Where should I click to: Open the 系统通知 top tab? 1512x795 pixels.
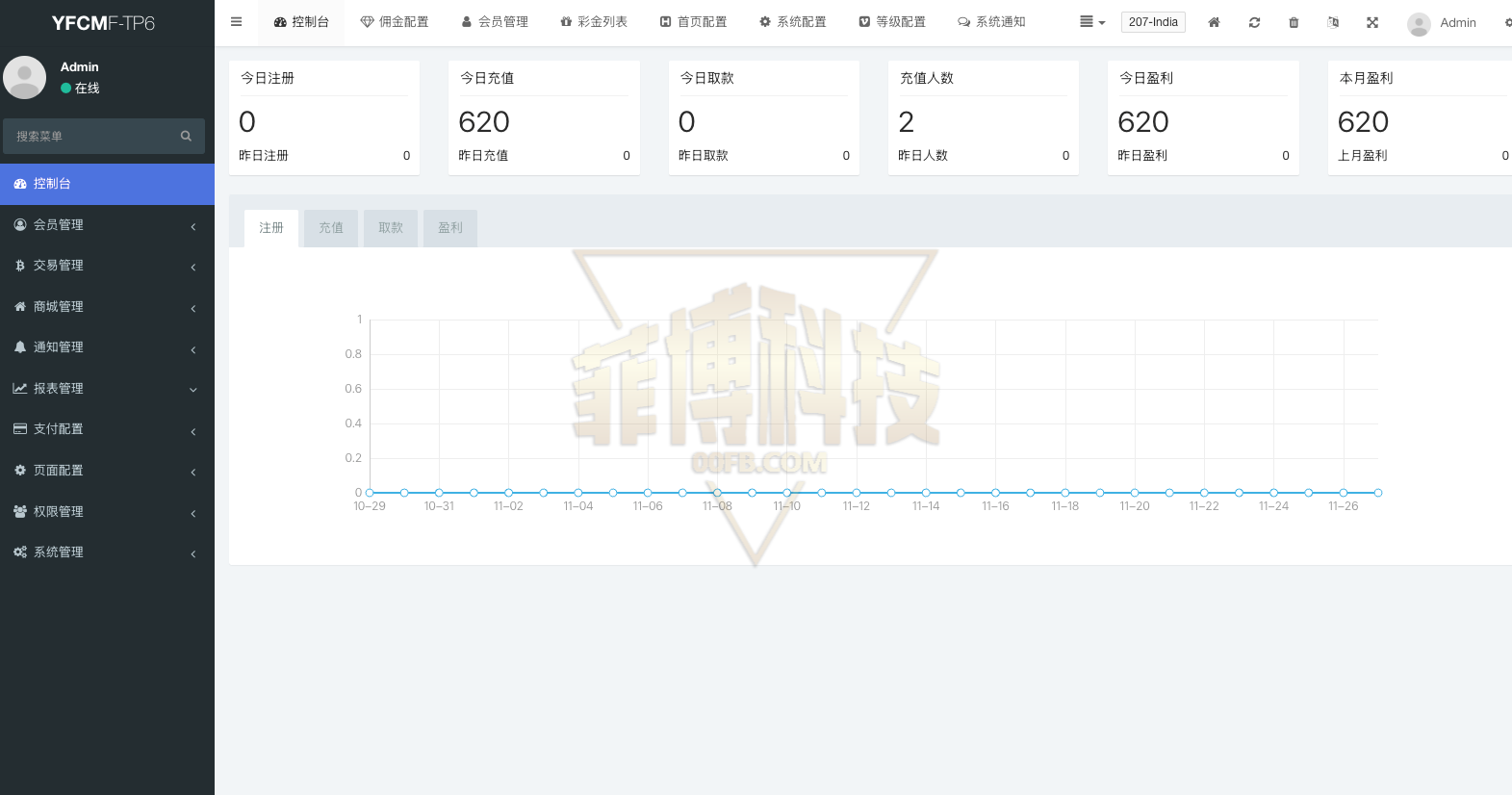(x=991, y=22)
